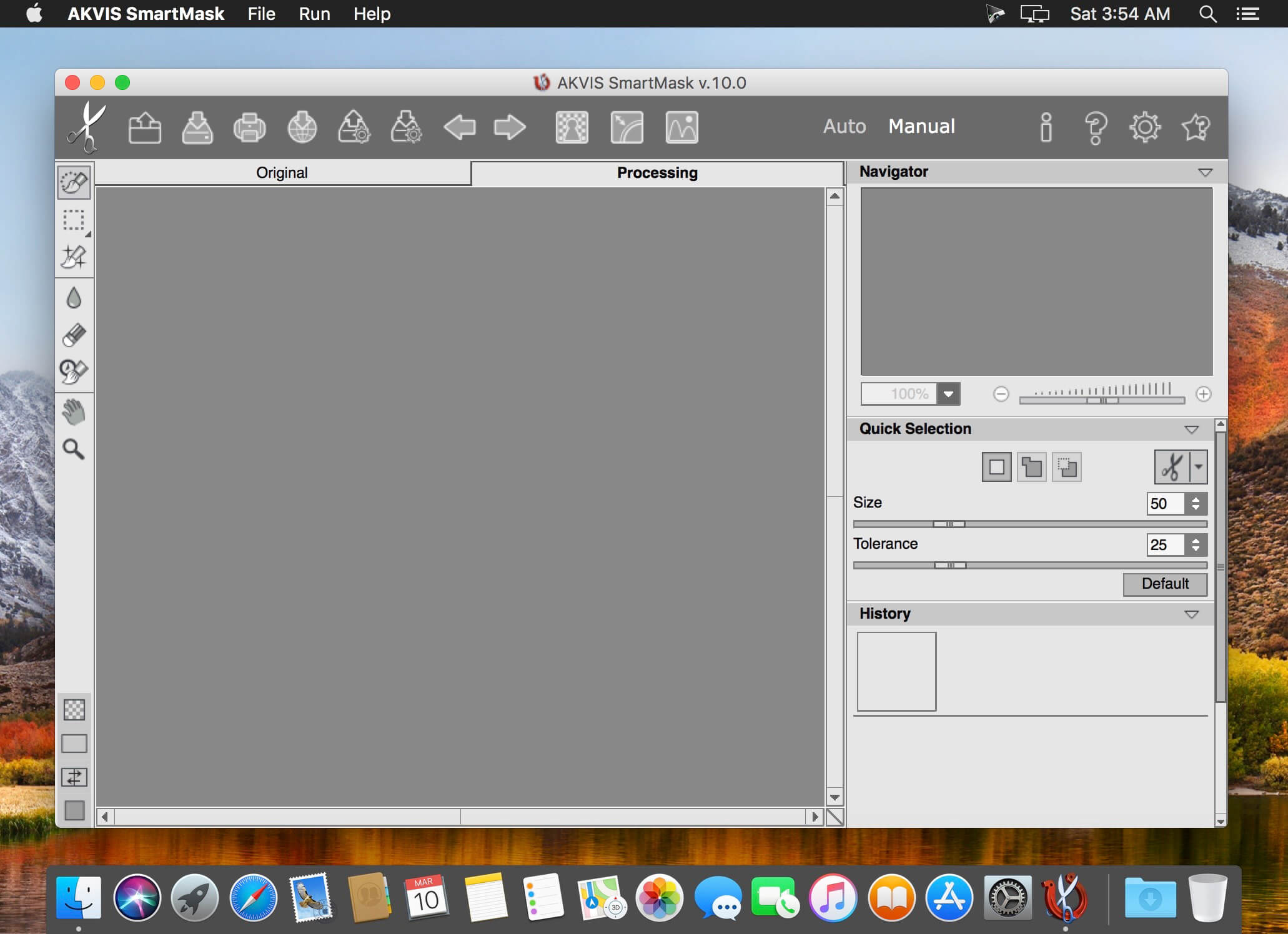Image resolution: width=1288 pixels, height=934 pixels.
Task: Toggle the empty rectangle view button
Action: coord(74,744)
